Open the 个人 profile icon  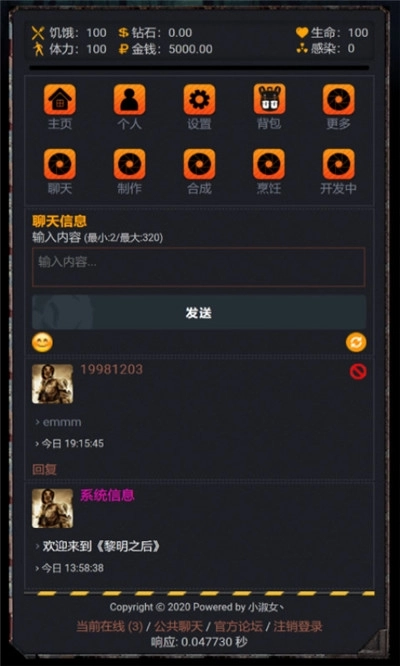click(x=130, y=99)
